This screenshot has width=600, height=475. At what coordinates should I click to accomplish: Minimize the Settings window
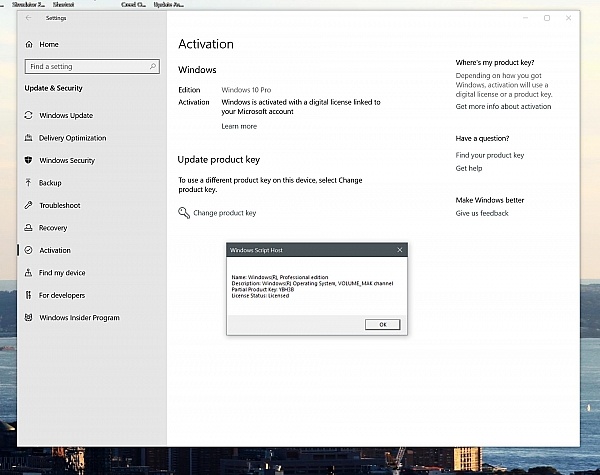(526, 18)
